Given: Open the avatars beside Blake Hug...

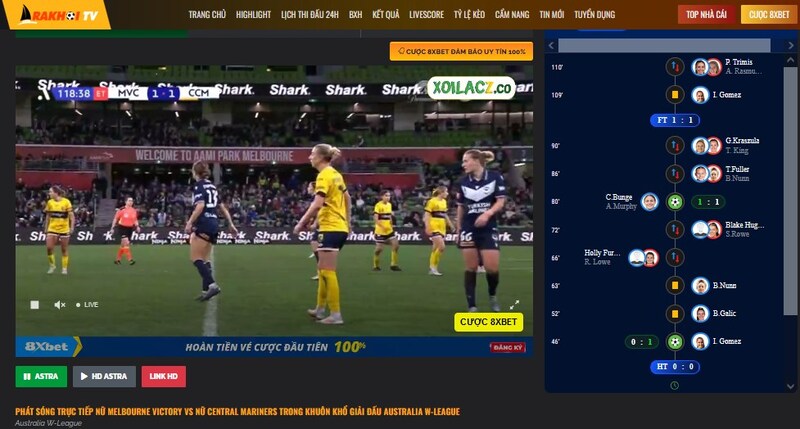Looking at the screenshot, I should [707, 230].
